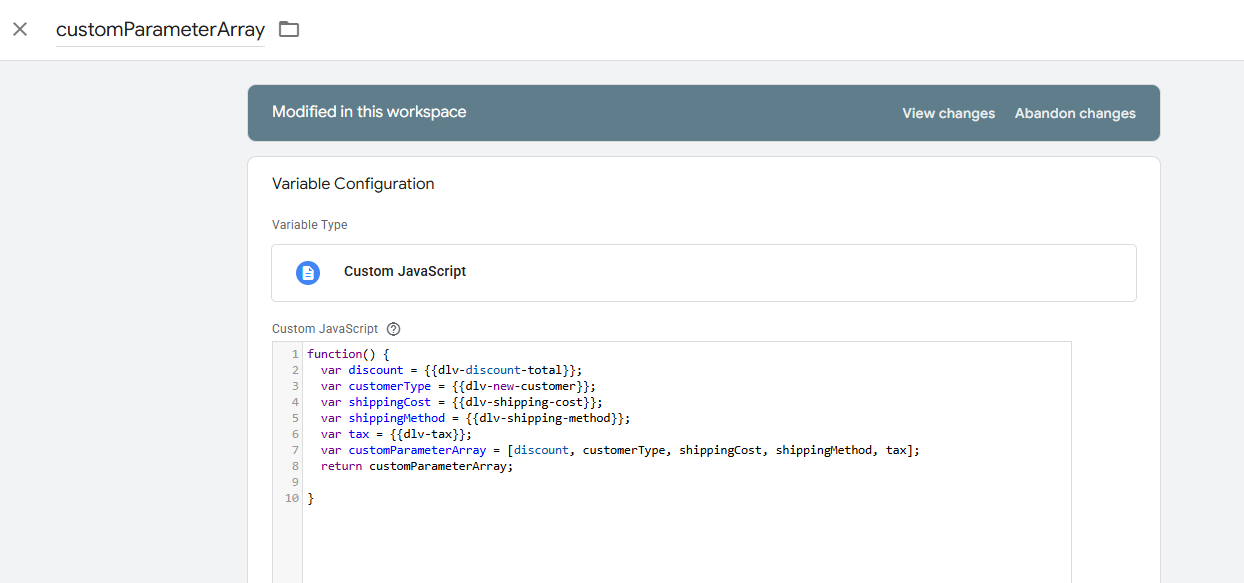This screenshot has height=583, width=1244.
Task: Click the blue Custom JavaScript document icon
Action: [308, 272]
